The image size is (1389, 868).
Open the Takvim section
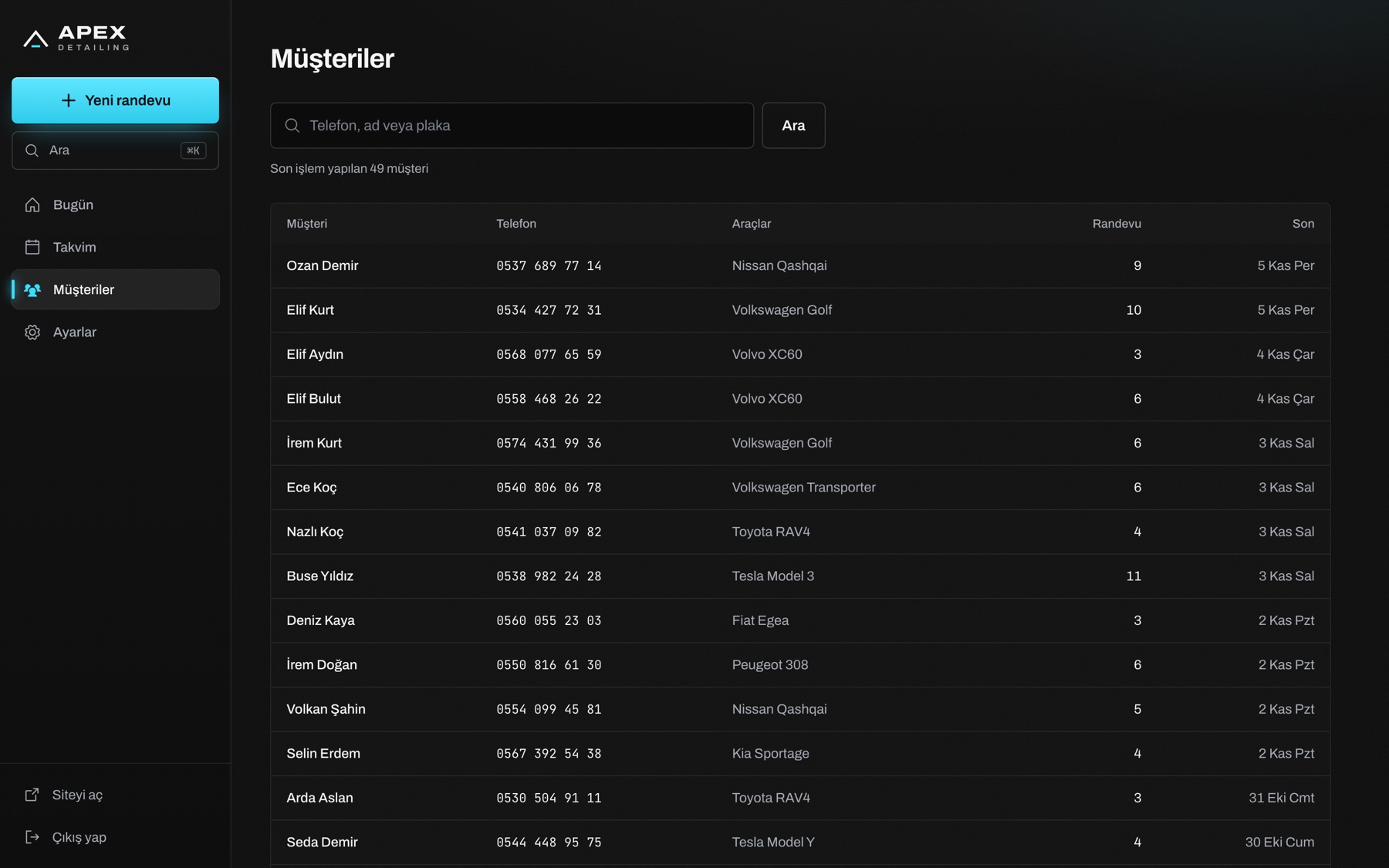click(x=115, y=247)
